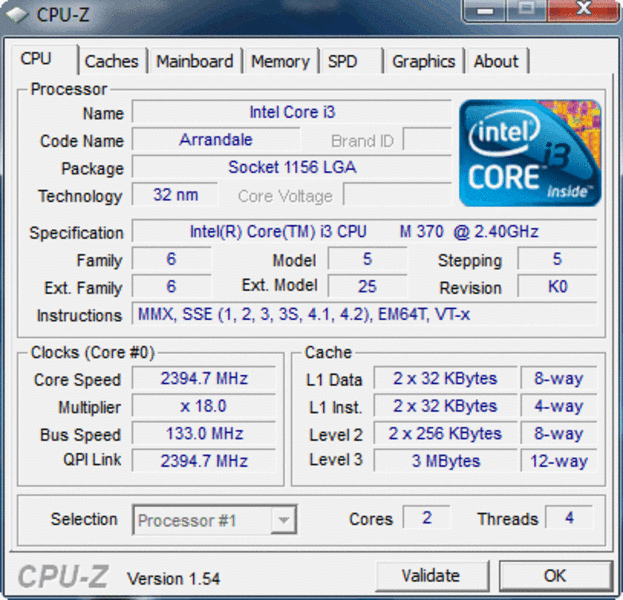623x600 pixels.
Task: Click the Code Name value Arrandale
Action: point(216,140)
